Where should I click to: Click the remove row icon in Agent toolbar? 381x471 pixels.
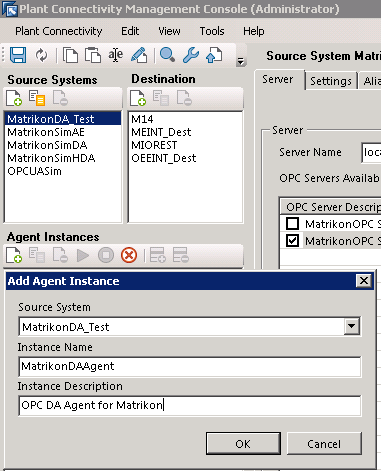(x=181, y=255)
